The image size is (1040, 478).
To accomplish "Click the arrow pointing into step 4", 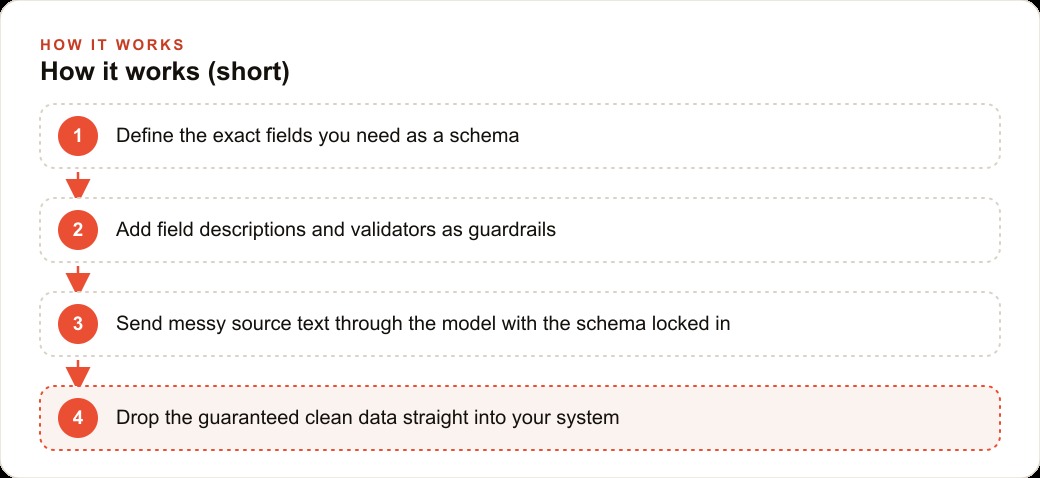I will 78,373.
